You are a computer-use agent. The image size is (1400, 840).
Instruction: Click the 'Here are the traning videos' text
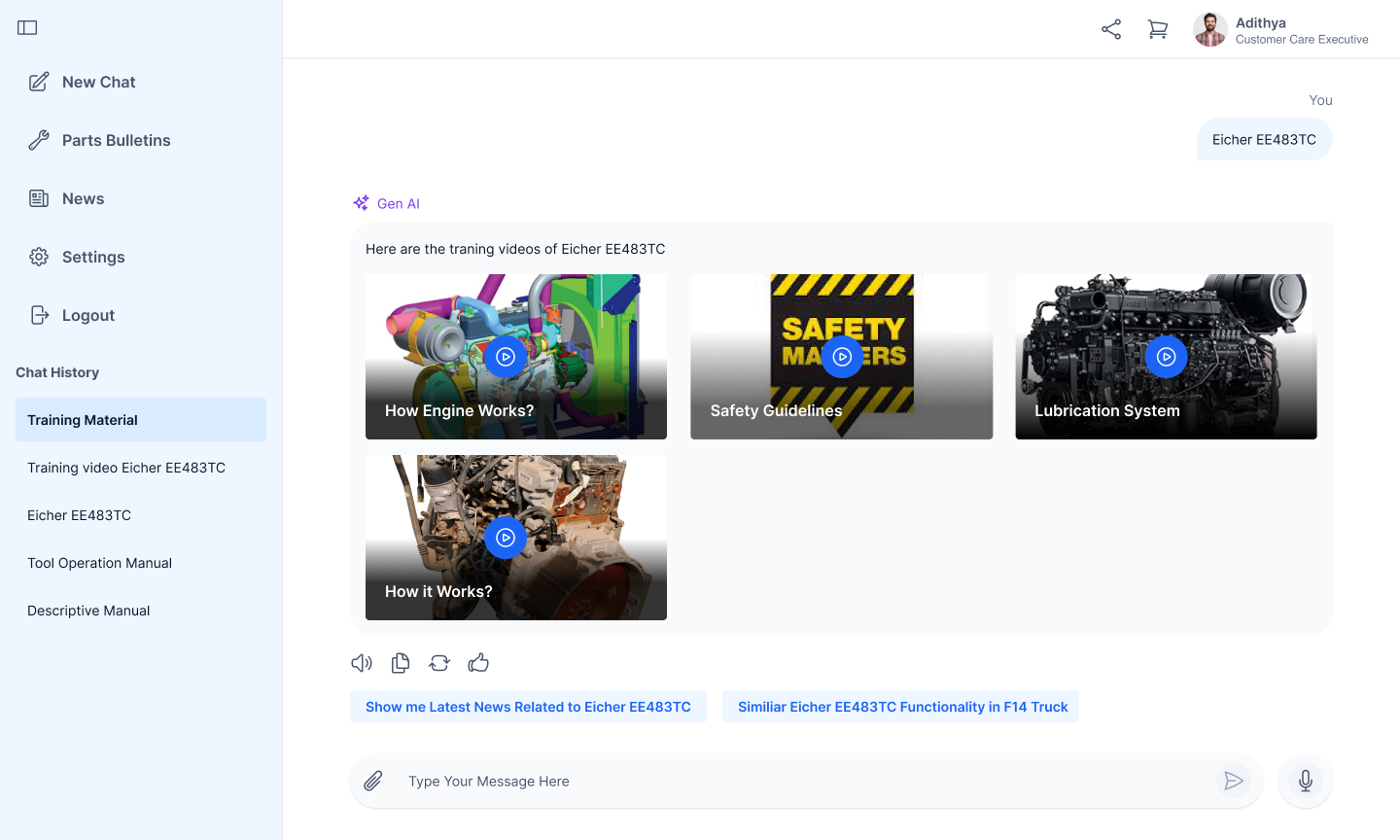click(x=515, y=249)
